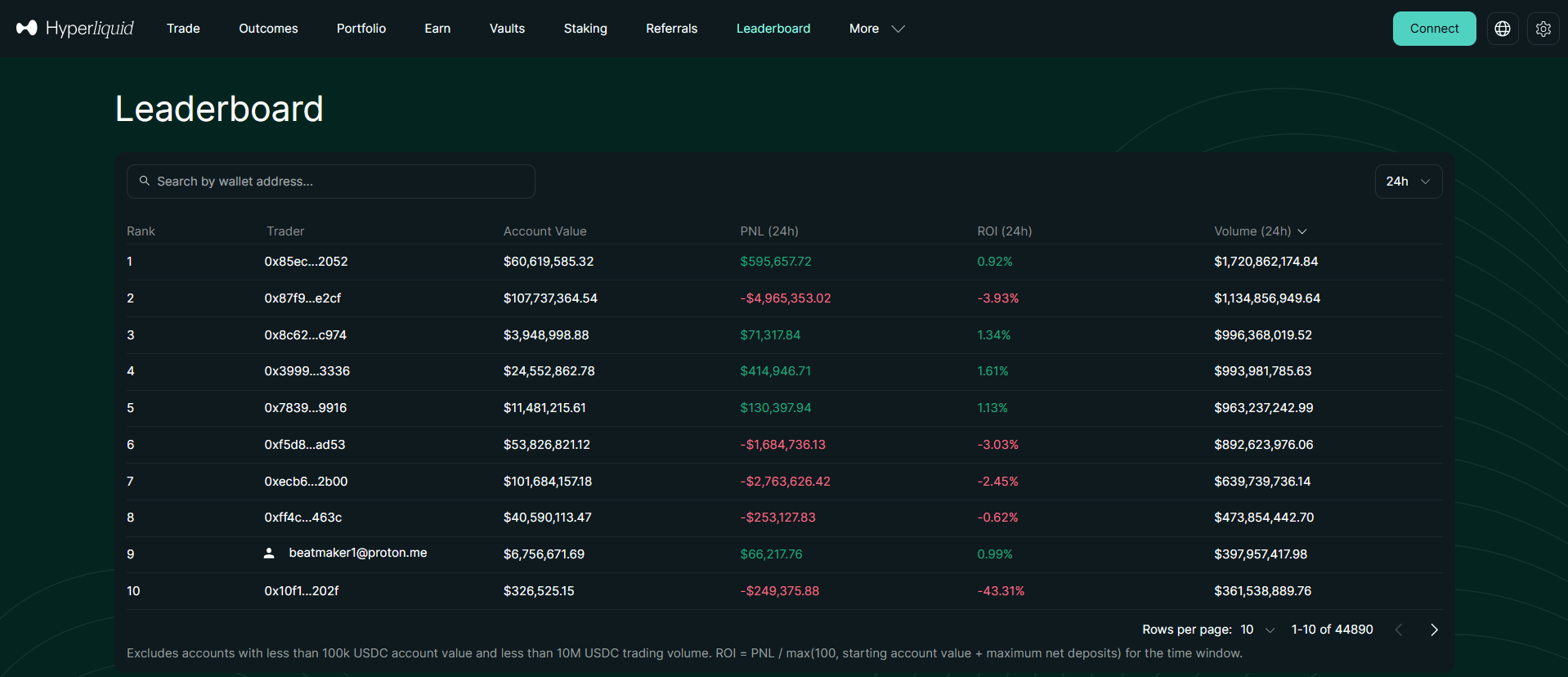
Task: Go to previous leaderboard page
Action: coord(1399,630)
